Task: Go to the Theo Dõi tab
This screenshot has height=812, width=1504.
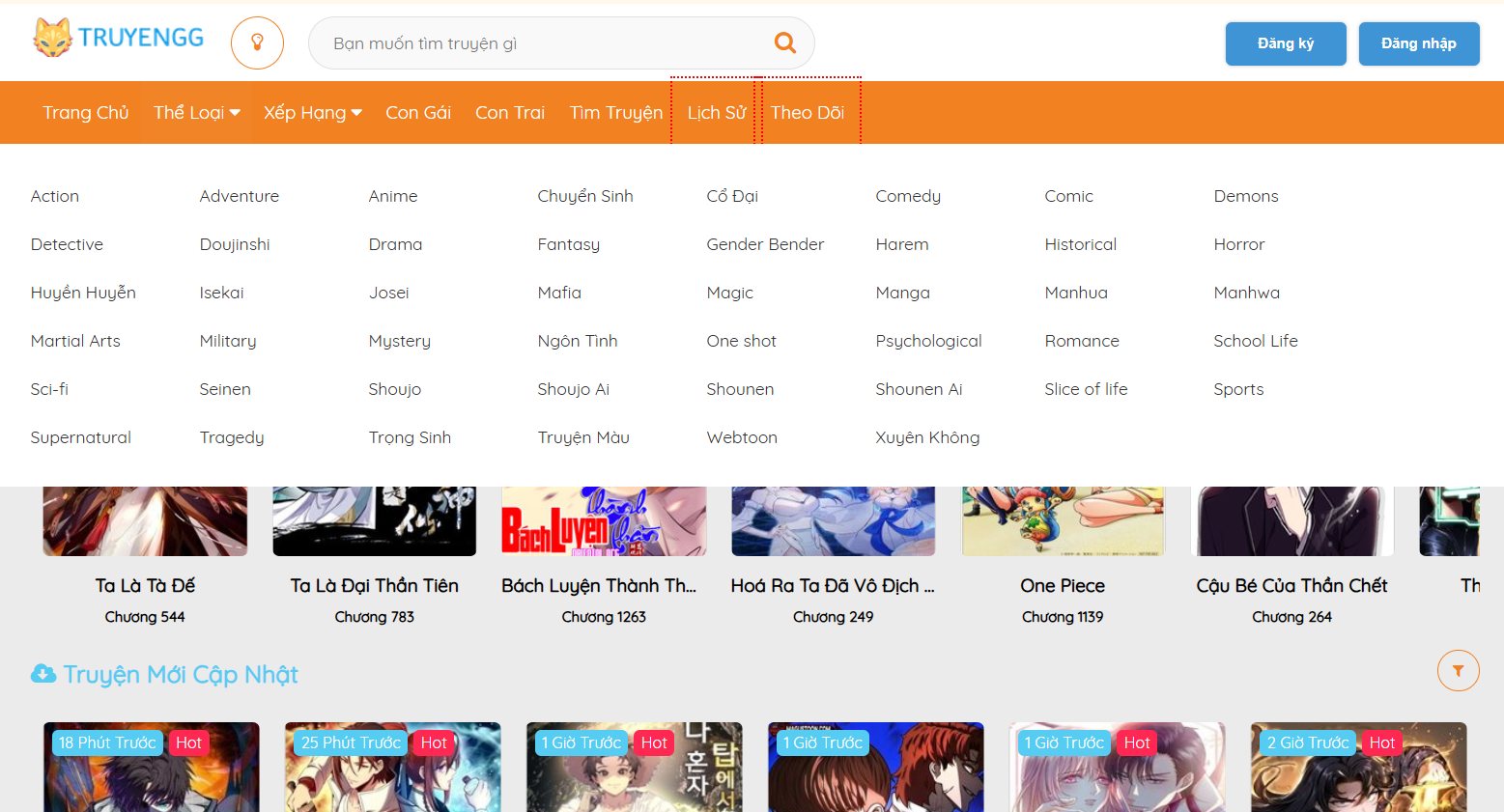Action: (x=807, y=113)
